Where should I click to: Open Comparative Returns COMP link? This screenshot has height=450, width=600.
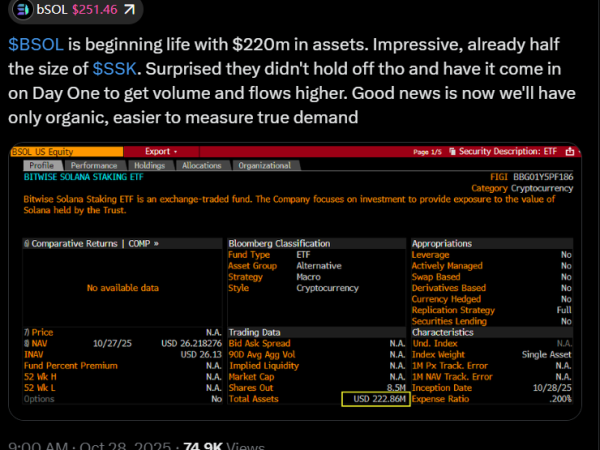coord(95,244)
